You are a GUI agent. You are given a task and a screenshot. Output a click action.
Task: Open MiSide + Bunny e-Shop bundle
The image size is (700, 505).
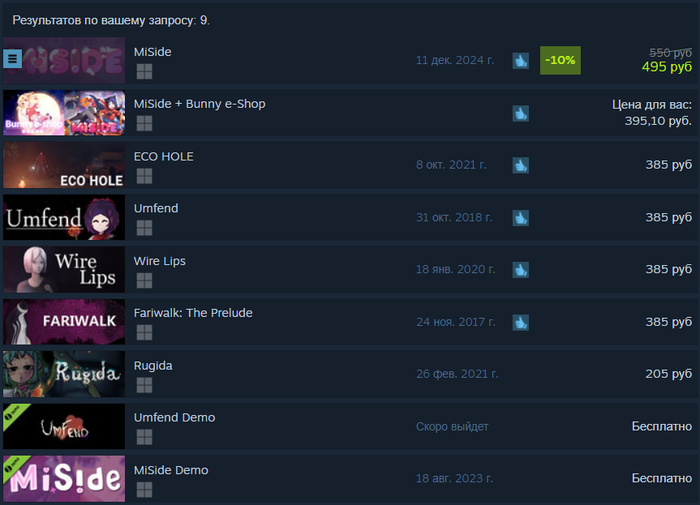coord(200,104)
